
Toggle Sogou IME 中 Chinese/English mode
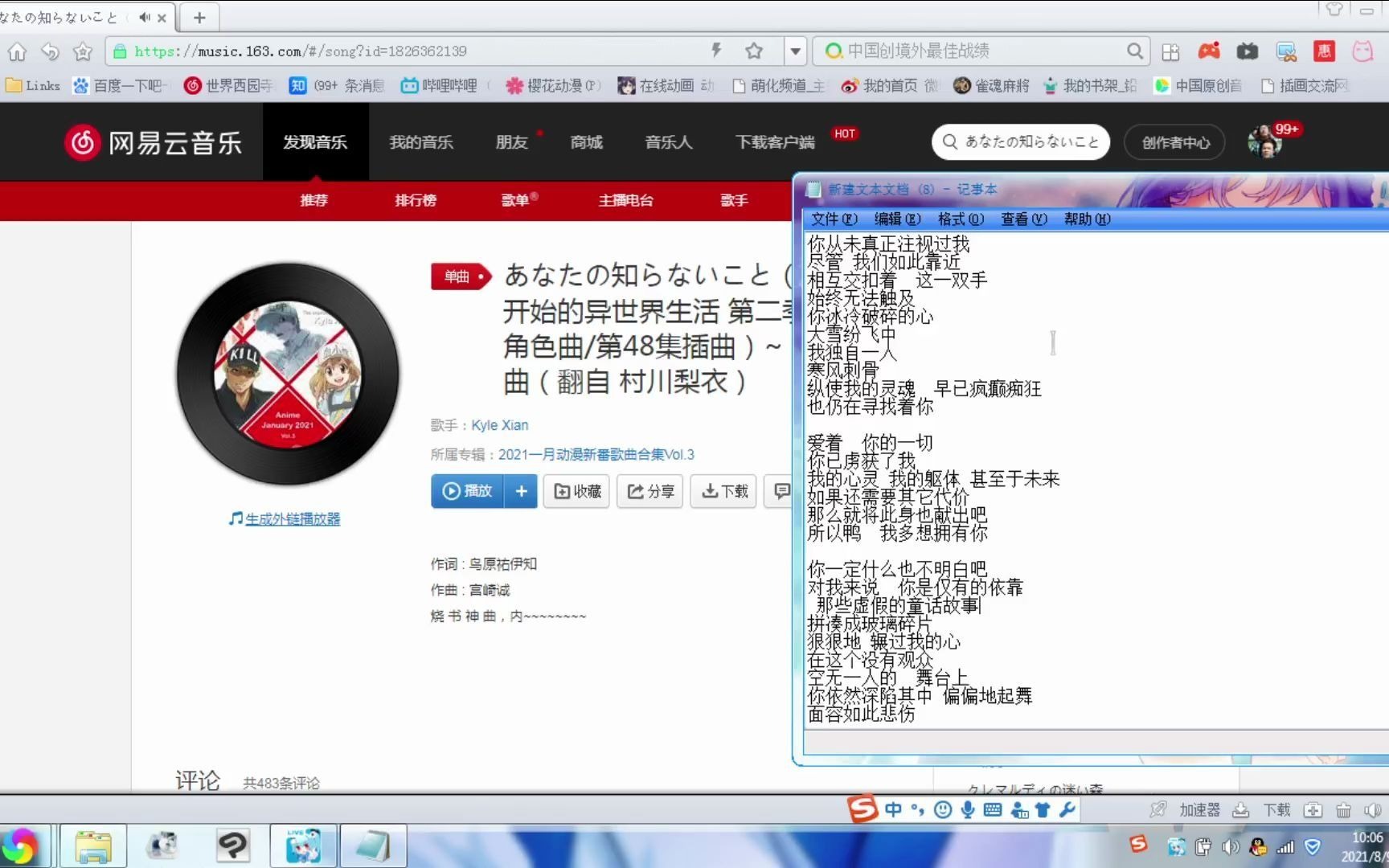click(893, 809)
